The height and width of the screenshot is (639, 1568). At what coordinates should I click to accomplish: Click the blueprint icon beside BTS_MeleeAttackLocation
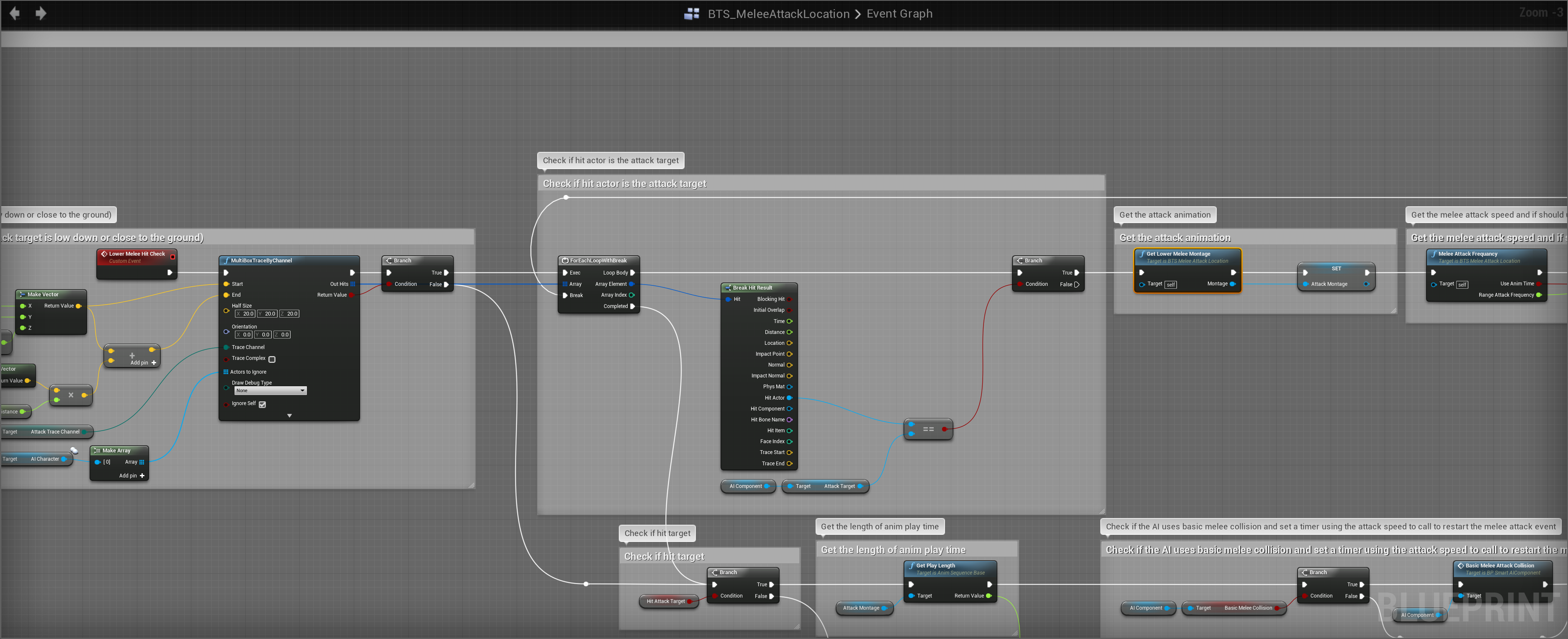coord(692,13)
